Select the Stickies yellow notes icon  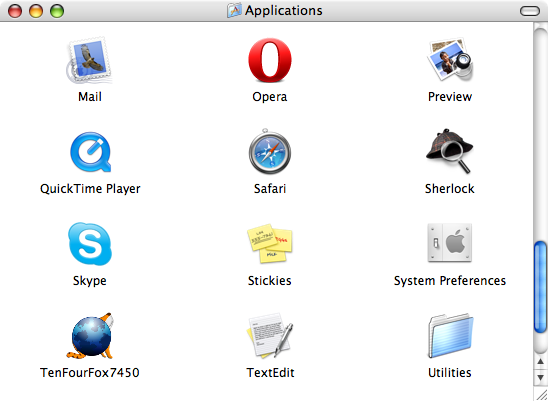point(270,244)
